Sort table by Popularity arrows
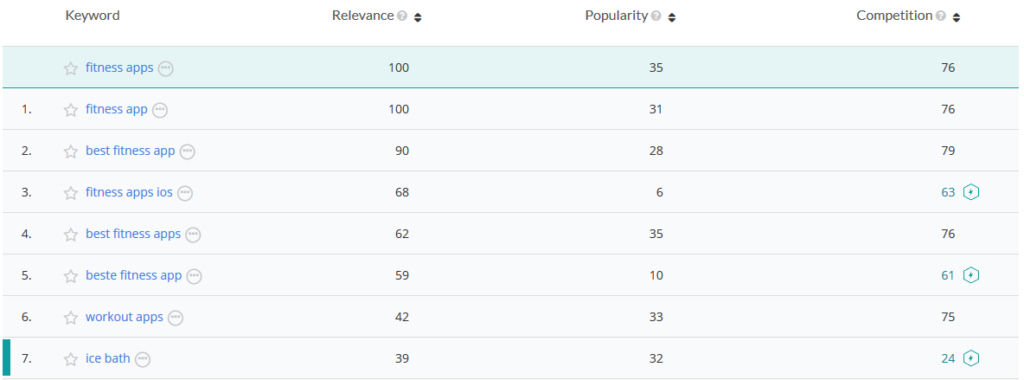This screenshot has width=1024, height=380. [x=671, y=18]
